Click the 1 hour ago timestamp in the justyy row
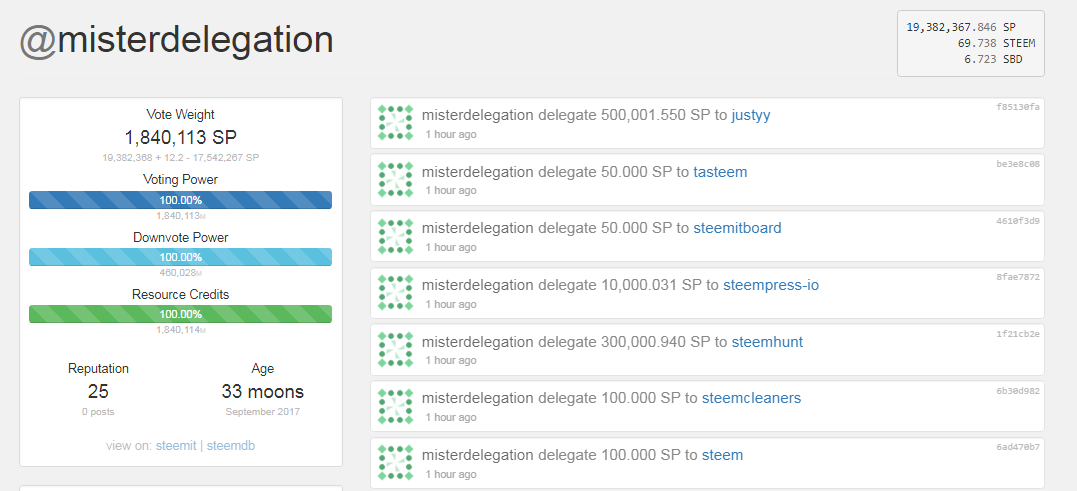The height and width of the screenshot is (491, 1077). pyautogui.click(x=451, y=134)
